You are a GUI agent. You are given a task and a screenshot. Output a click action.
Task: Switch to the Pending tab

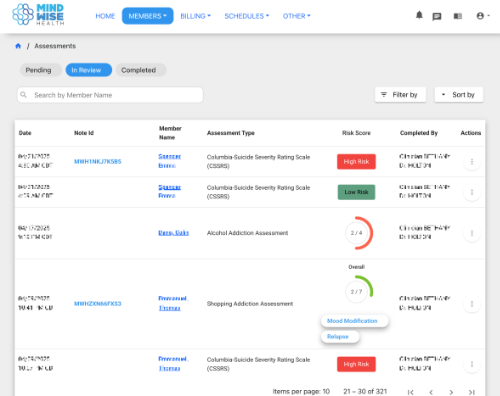[40, 70]
